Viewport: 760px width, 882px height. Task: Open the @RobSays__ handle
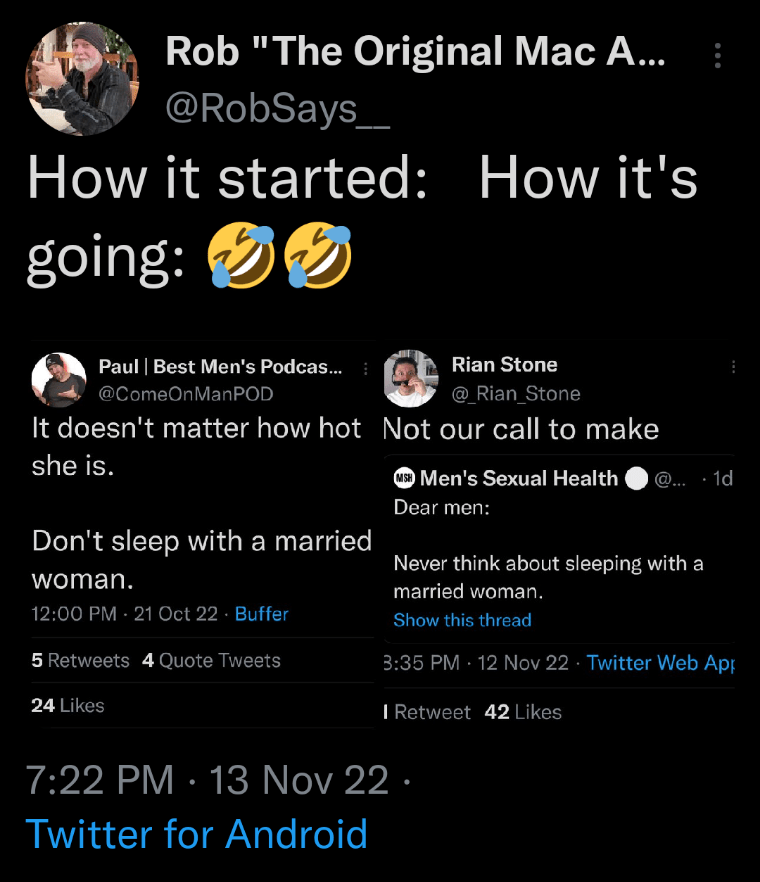(276, 108)
